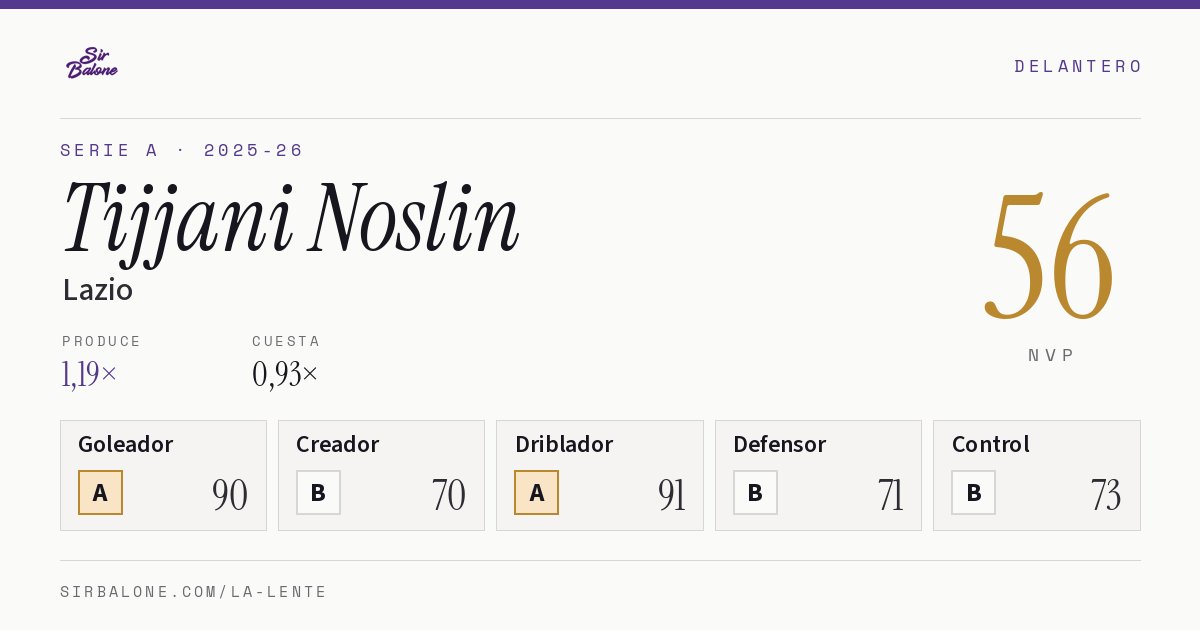1200x630 pixels.
Task: Click the Sir Balone logo
Action: (x=92, y=63)
